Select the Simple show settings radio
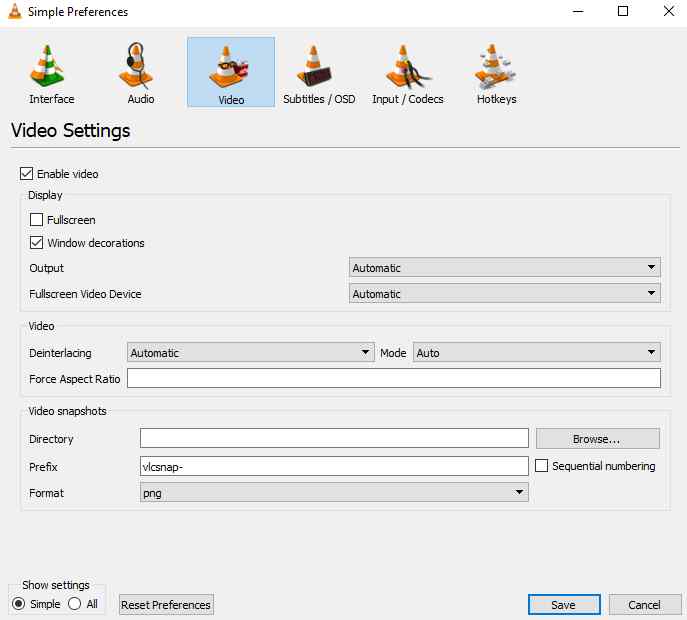 pos(18,604)
